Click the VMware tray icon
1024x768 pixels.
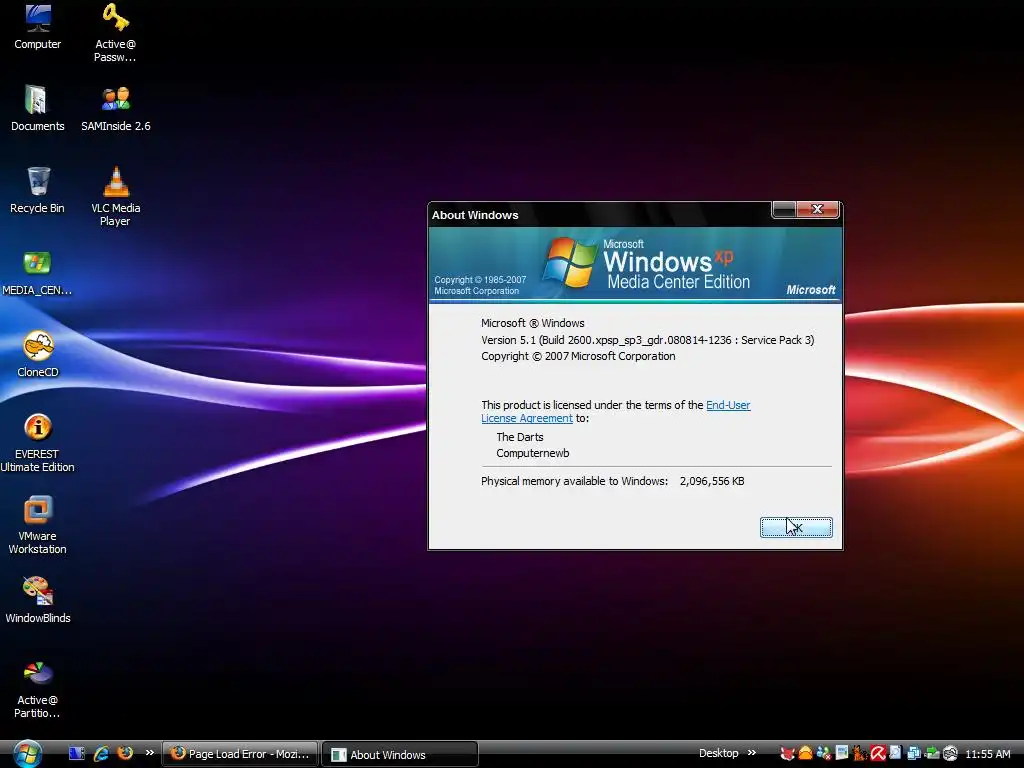914,754
